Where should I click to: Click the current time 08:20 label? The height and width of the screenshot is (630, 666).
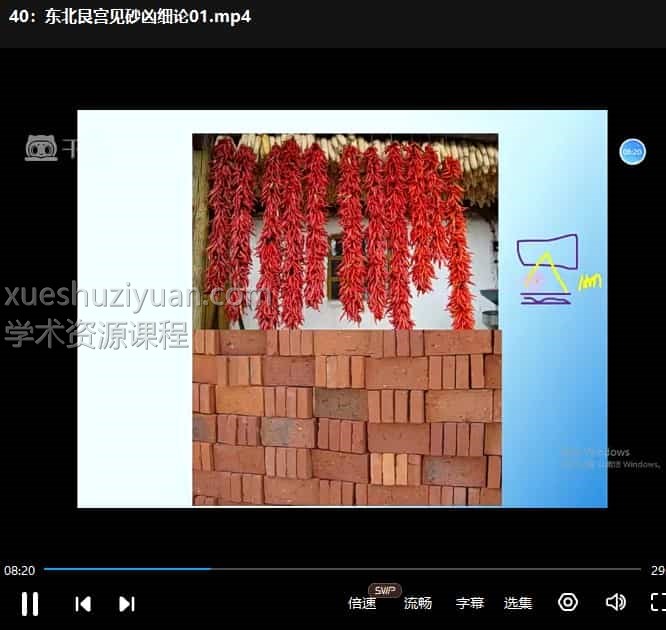[20, 570]
